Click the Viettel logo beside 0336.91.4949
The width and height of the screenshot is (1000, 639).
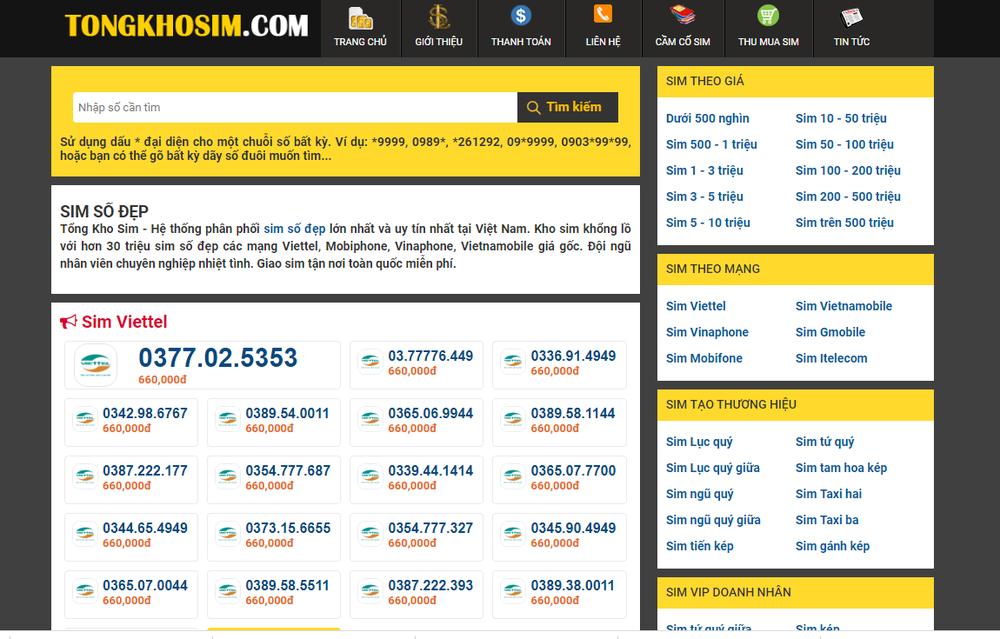(x=513, y=362)
